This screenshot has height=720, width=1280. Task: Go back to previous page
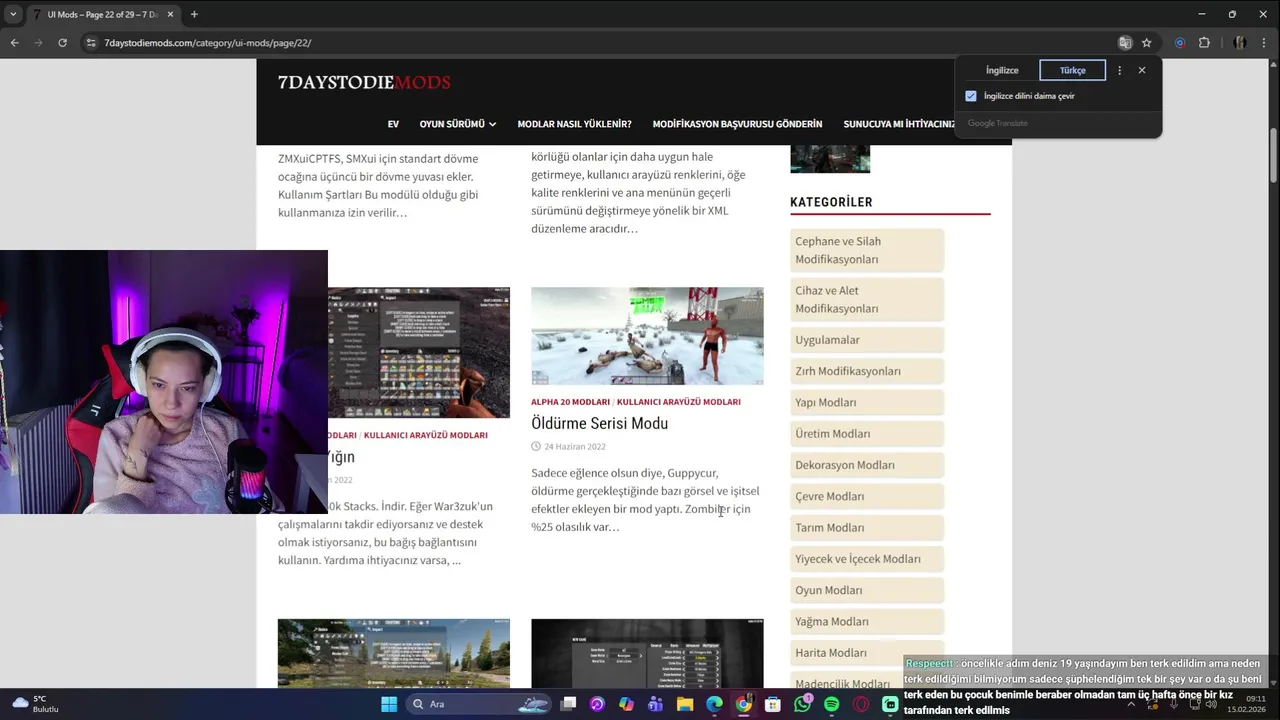pyautogui.click(x=14, y=43)
